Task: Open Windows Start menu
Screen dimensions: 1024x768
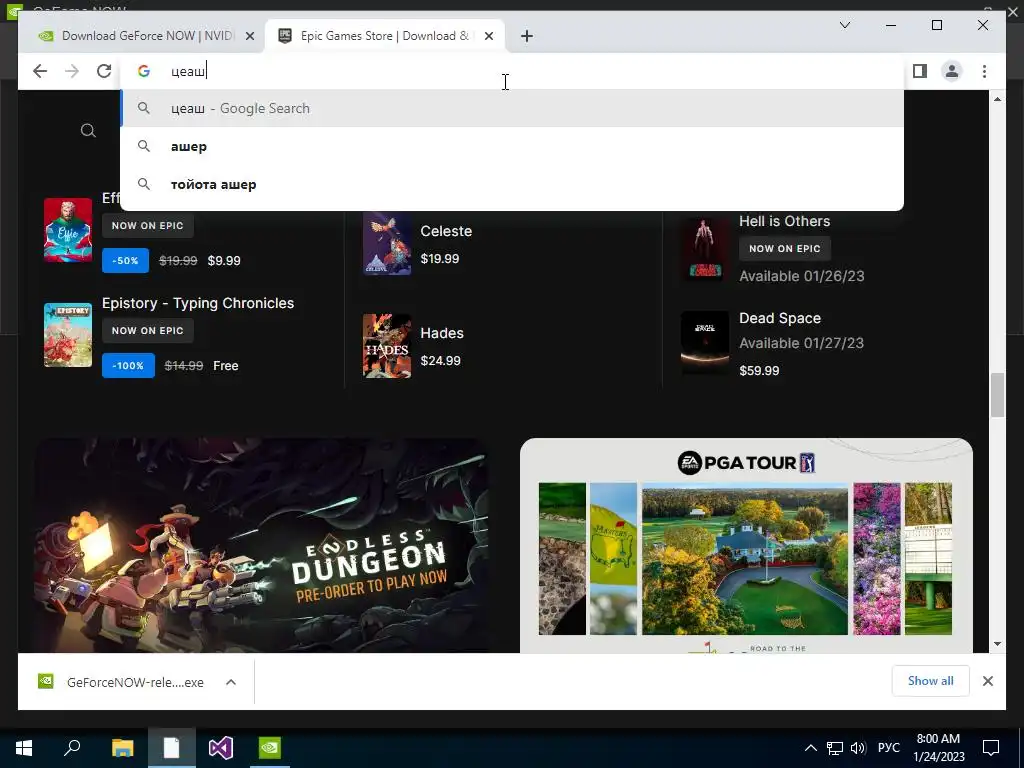Action: coord(24,748)
